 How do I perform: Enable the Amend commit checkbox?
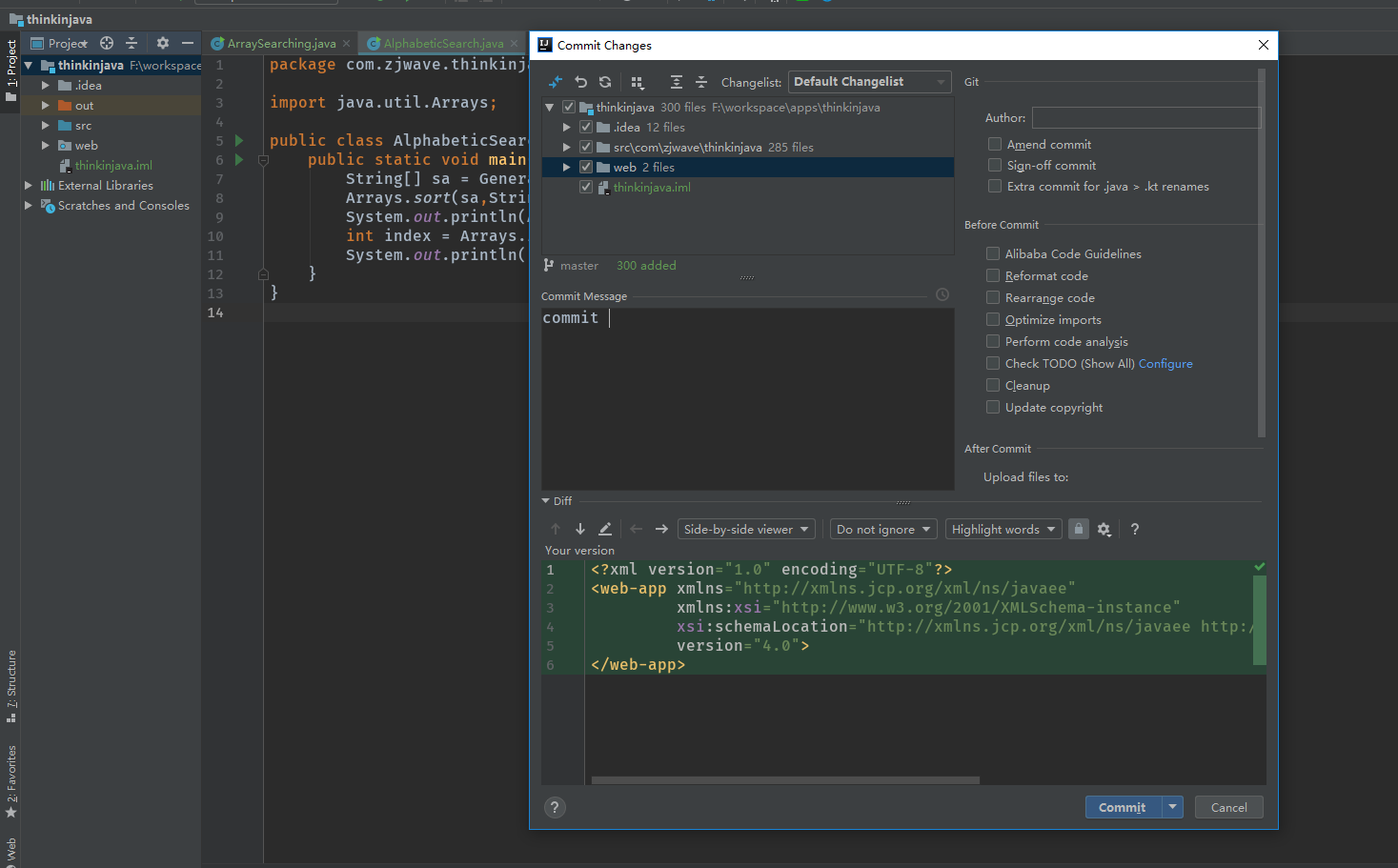pyautogui.click(x=995, y=145)
